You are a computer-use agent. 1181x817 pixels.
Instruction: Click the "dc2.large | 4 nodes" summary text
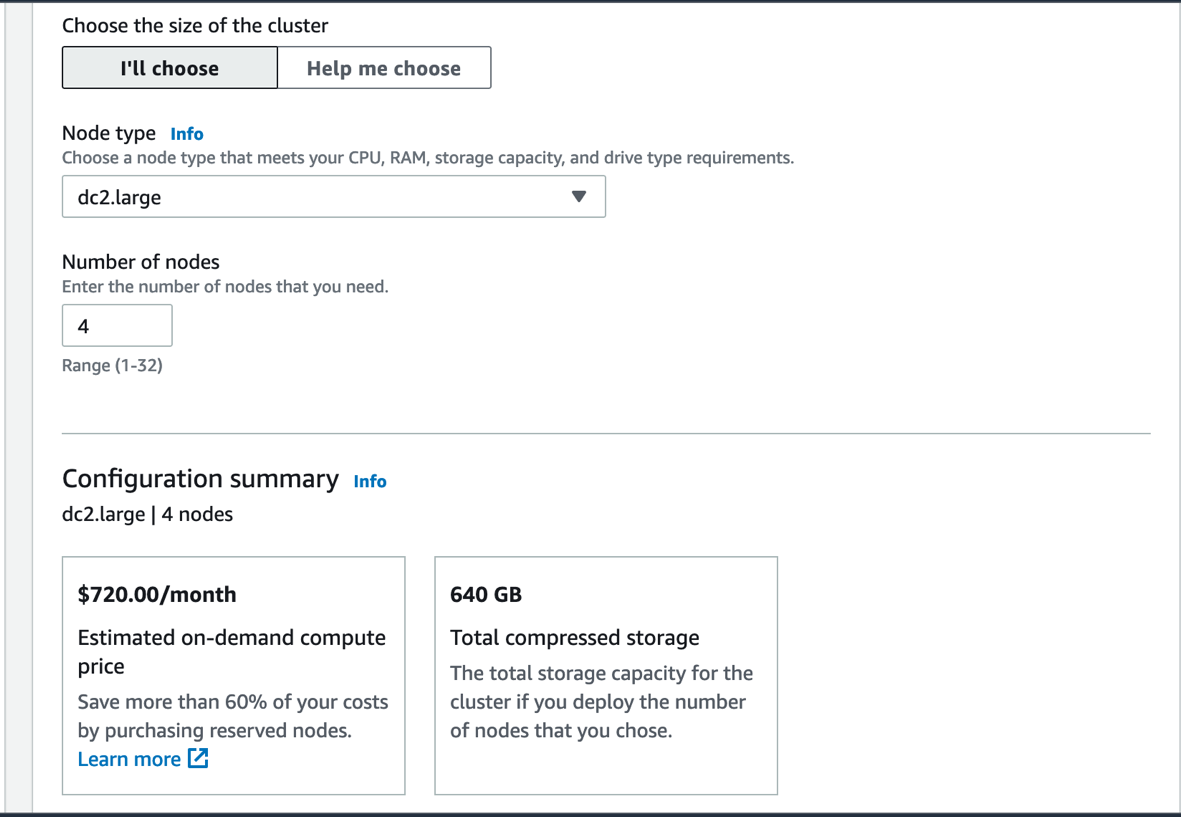tap(147, 514)
